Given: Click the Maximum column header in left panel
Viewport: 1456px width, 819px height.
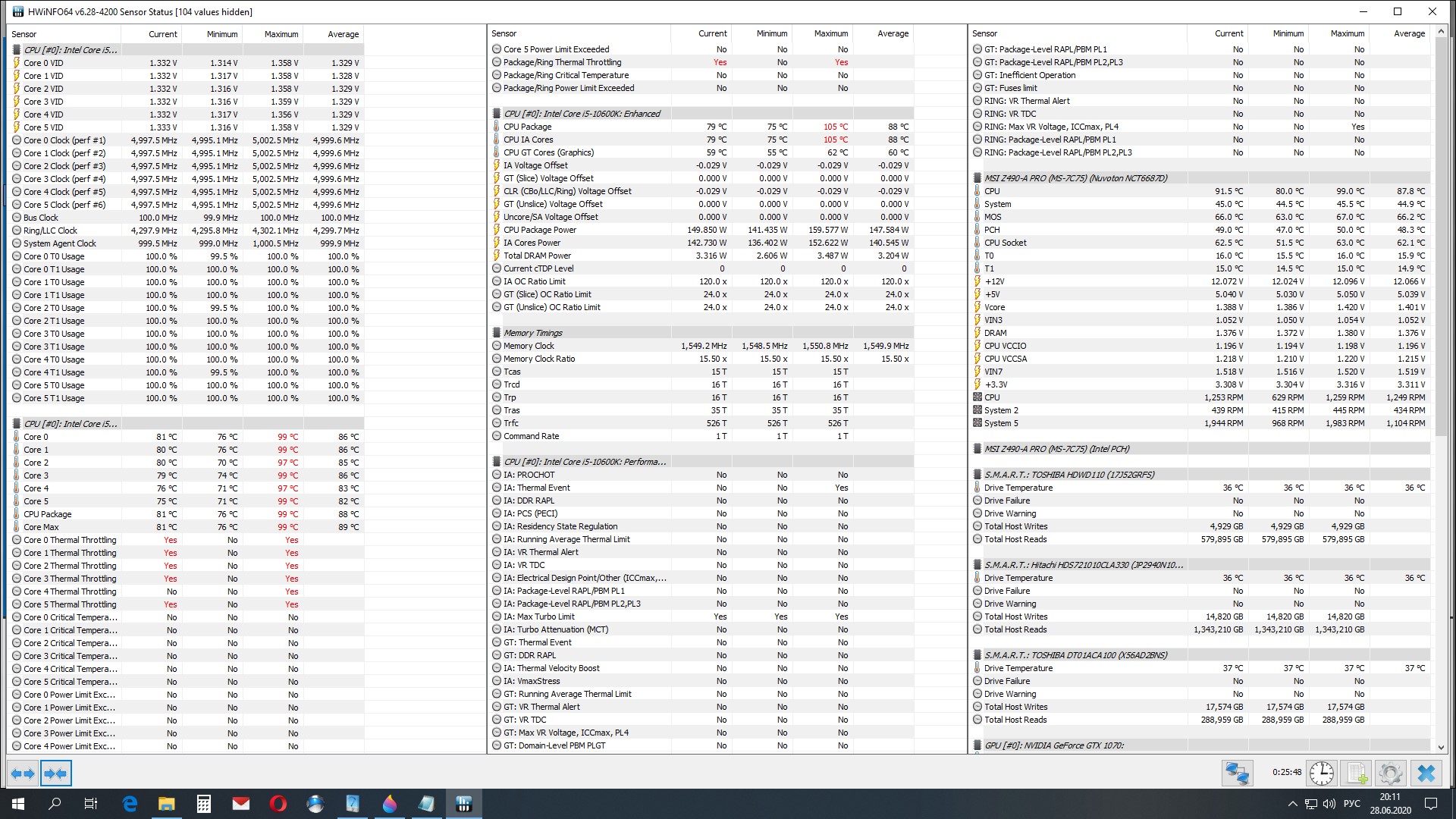Looking at the screenshot, I should (x=281, y=34).
